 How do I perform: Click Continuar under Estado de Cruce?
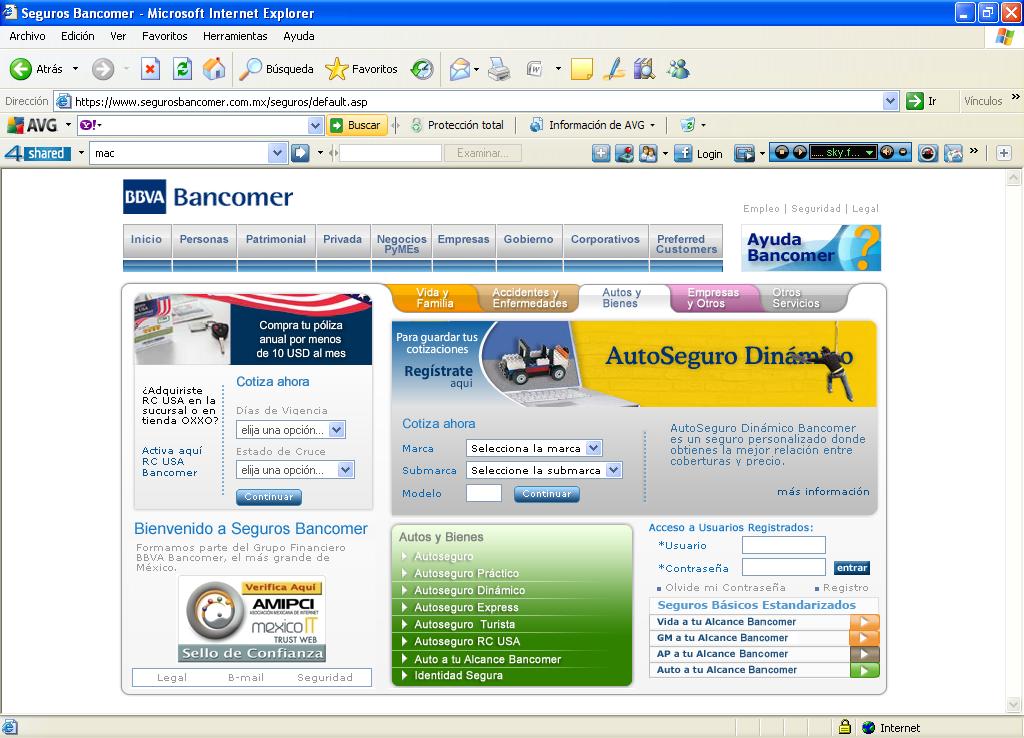(269, 497)
